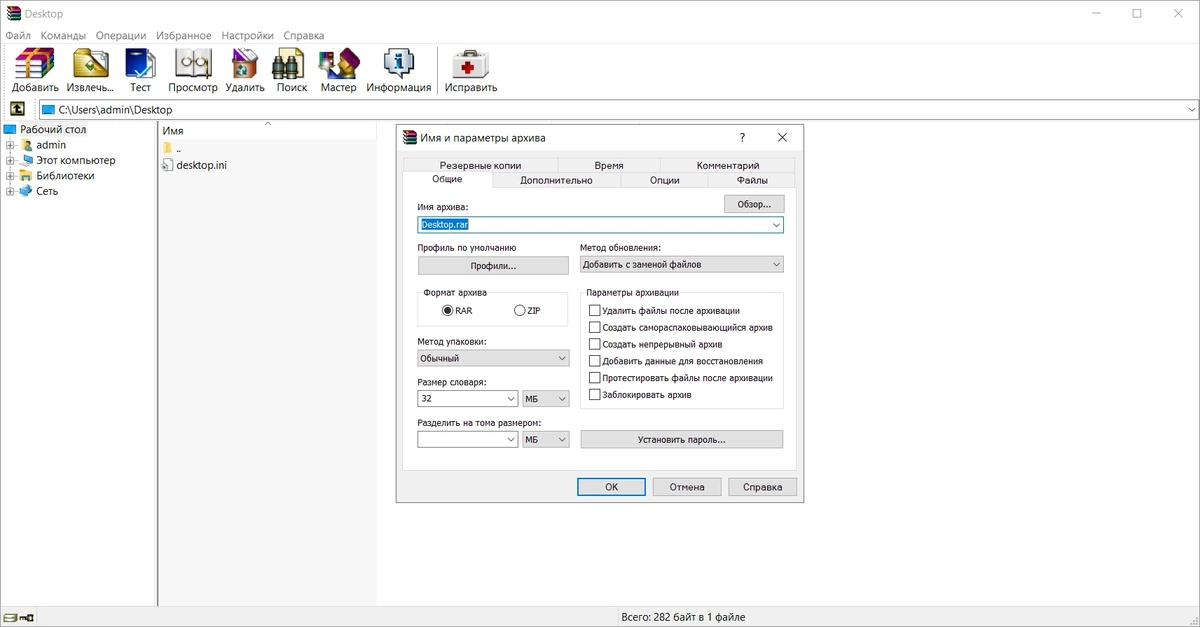Enable Добавить данные для восстановления
Viewport: 1200px width, 627px height.
[x=595, y=361]
